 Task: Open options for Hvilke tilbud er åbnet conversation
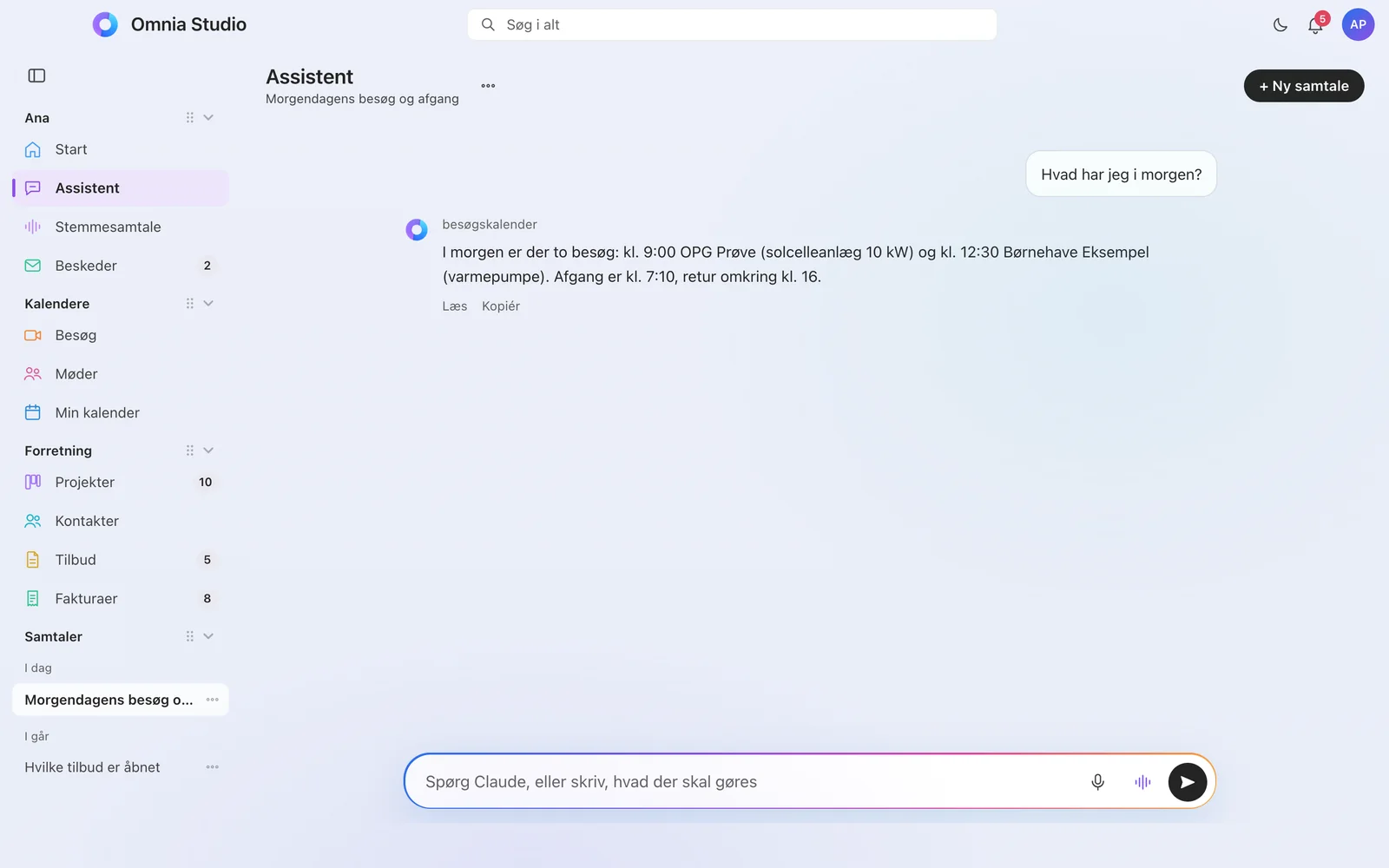(x=212, y=767)
